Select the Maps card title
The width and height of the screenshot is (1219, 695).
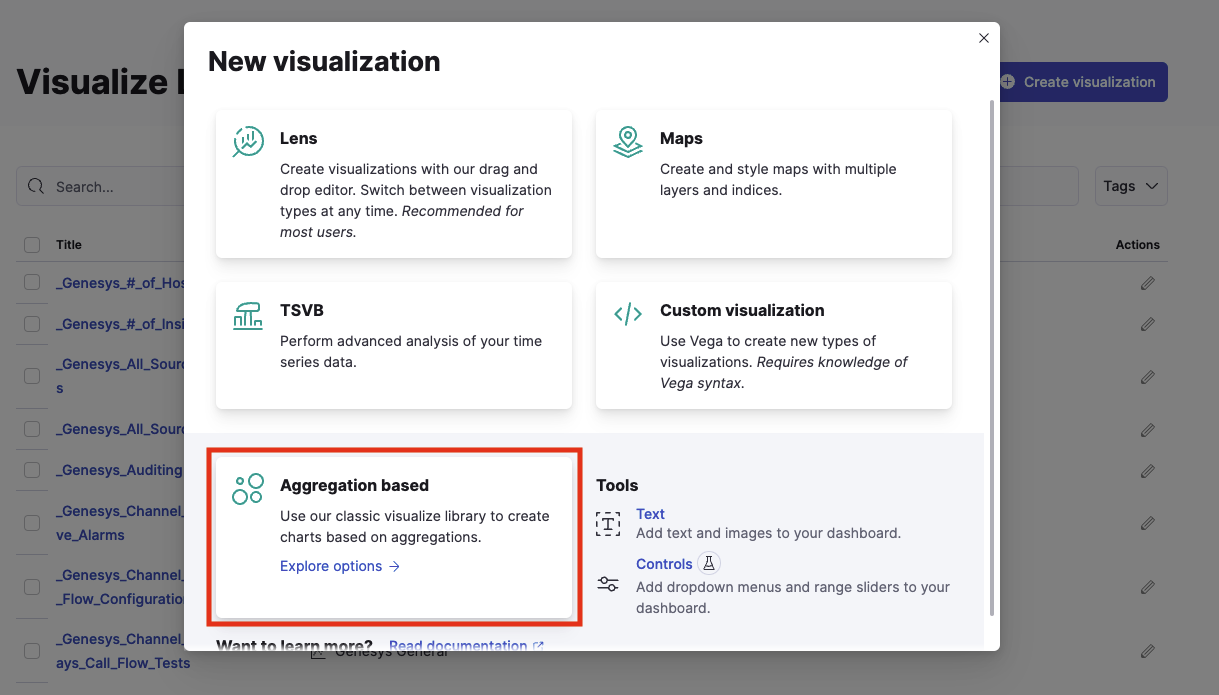click(x=681, y=138)
